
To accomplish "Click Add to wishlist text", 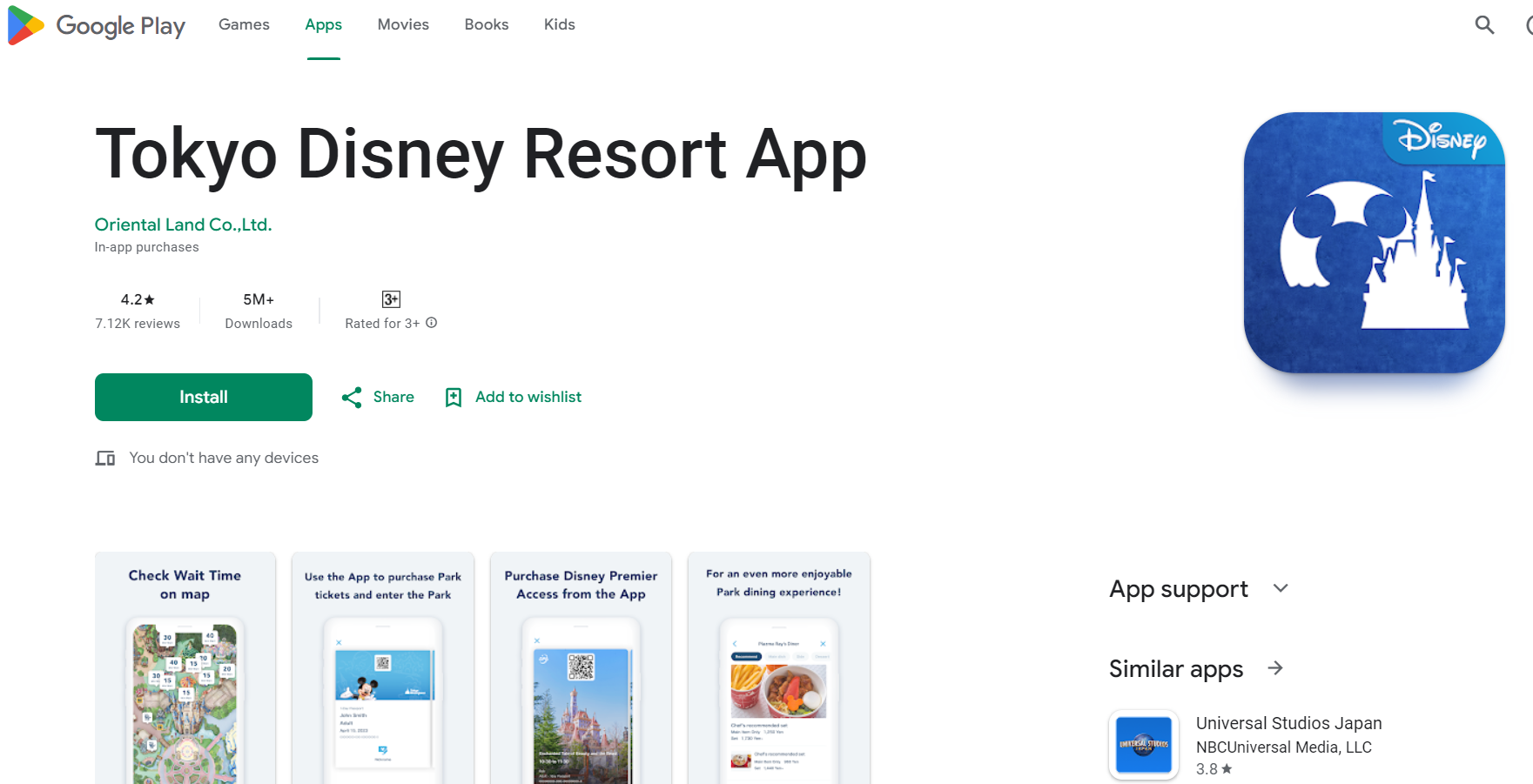I will [528, 397].
